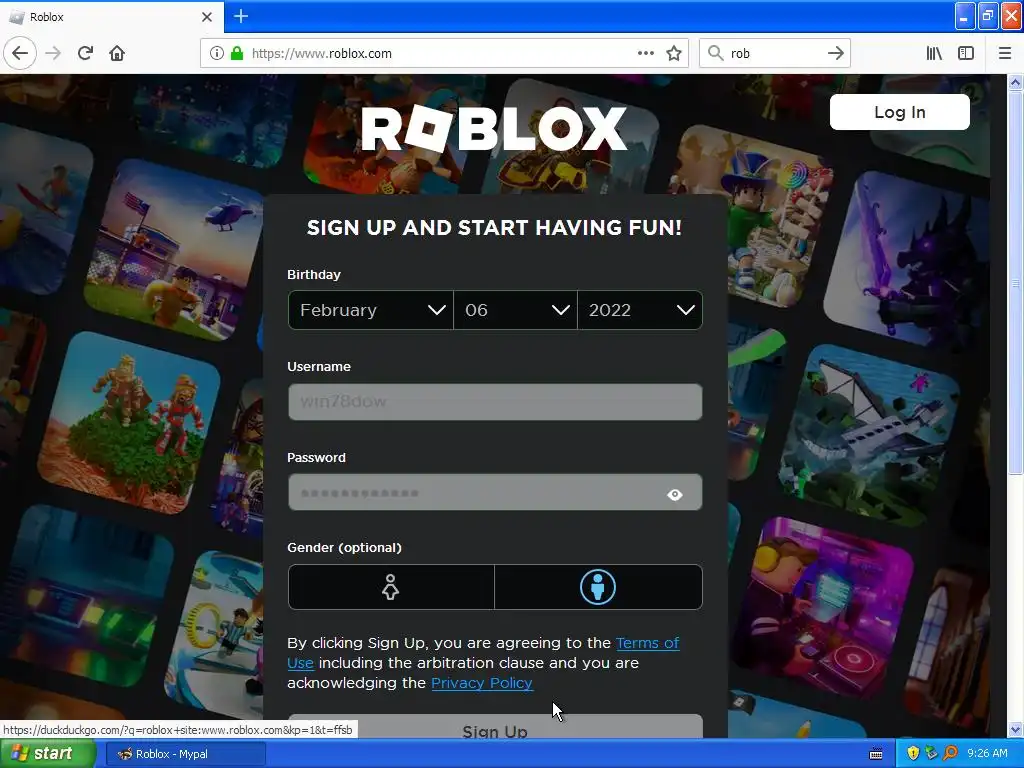
Task: Select the female gender option
Action: pyautogui.click(x=391, y=587)
